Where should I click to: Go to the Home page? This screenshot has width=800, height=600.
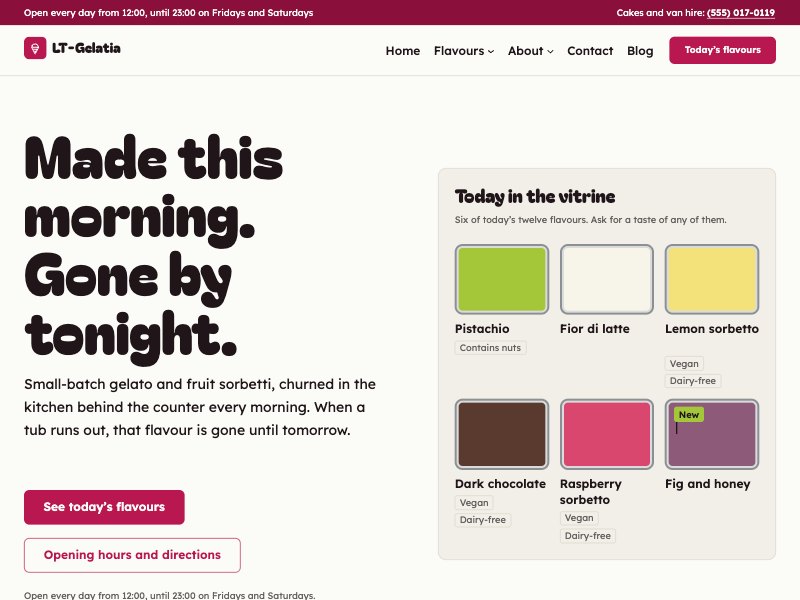click(403, 51)
